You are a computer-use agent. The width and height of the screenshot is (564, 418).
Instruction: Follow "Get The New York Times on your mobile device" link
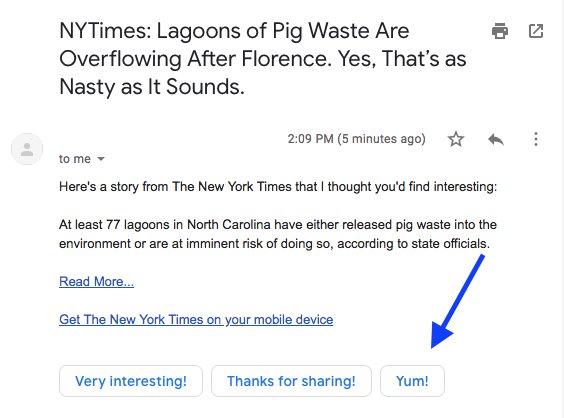196,319
